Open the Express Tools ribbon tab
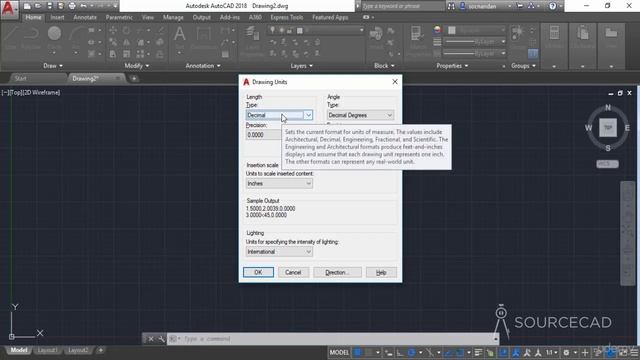 (287, 17)
